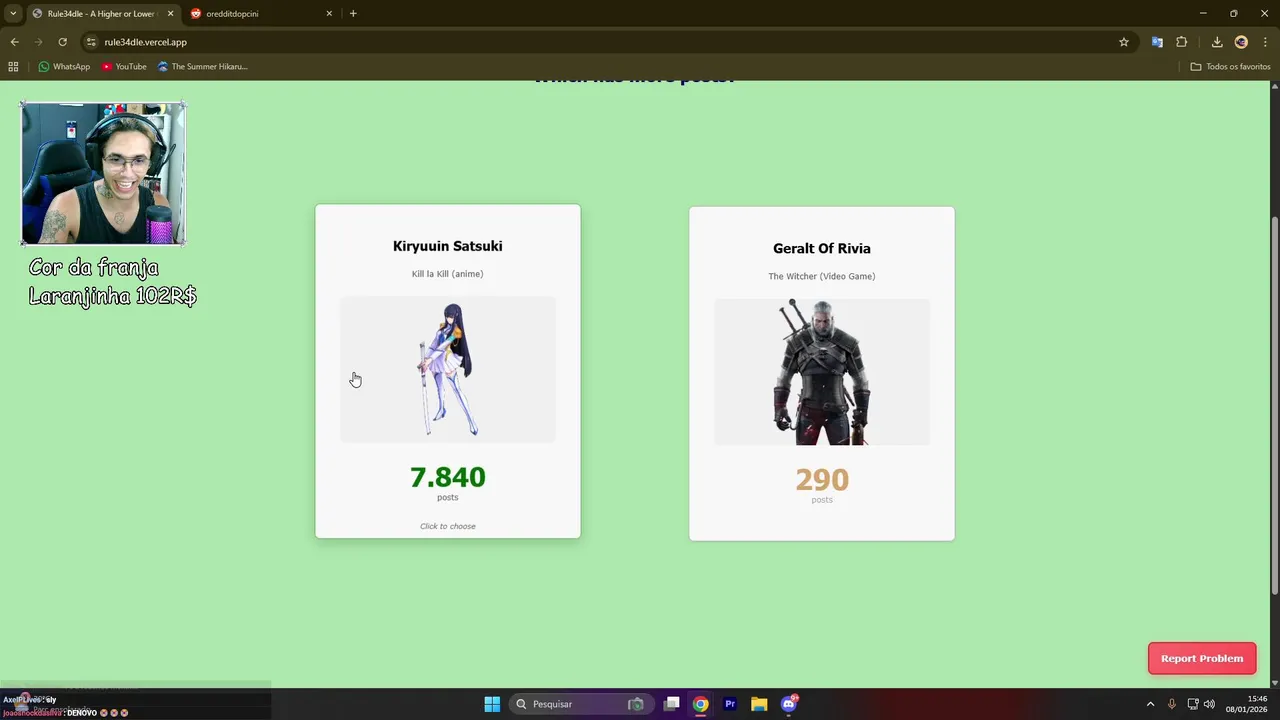Click the Geralt Of Rivia character image

(822, 372)
